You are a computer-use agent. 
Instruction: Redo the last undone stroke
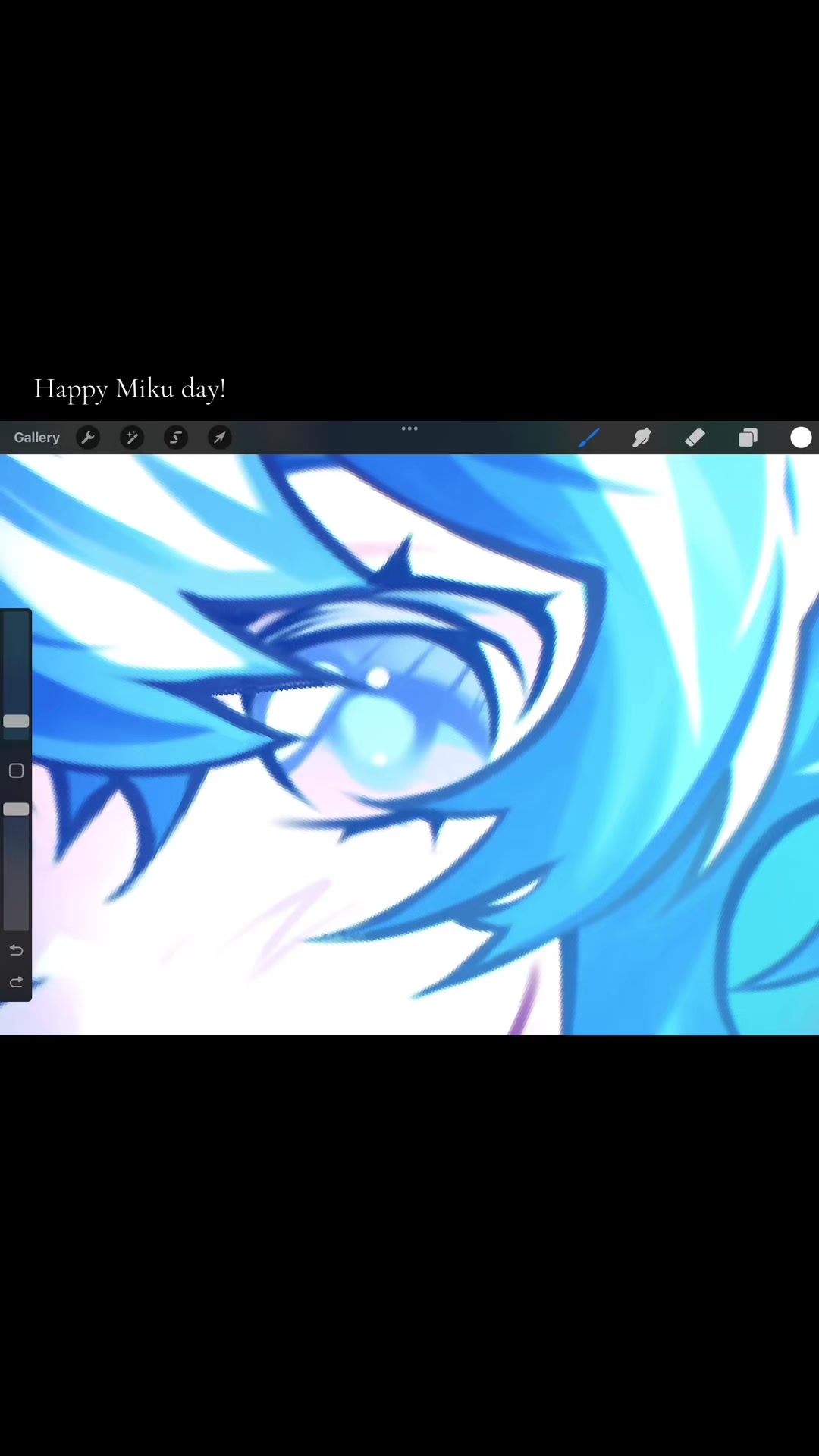[16, 982]
